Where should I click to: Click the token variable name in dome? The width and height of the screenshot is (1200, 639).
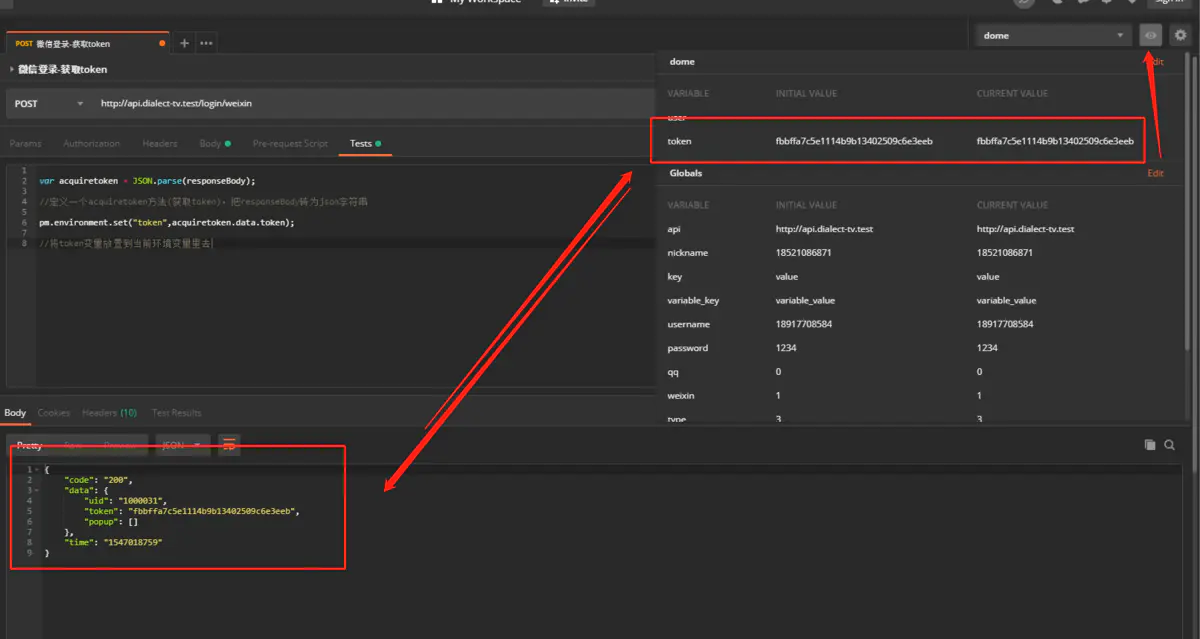[x=679, y=141]
